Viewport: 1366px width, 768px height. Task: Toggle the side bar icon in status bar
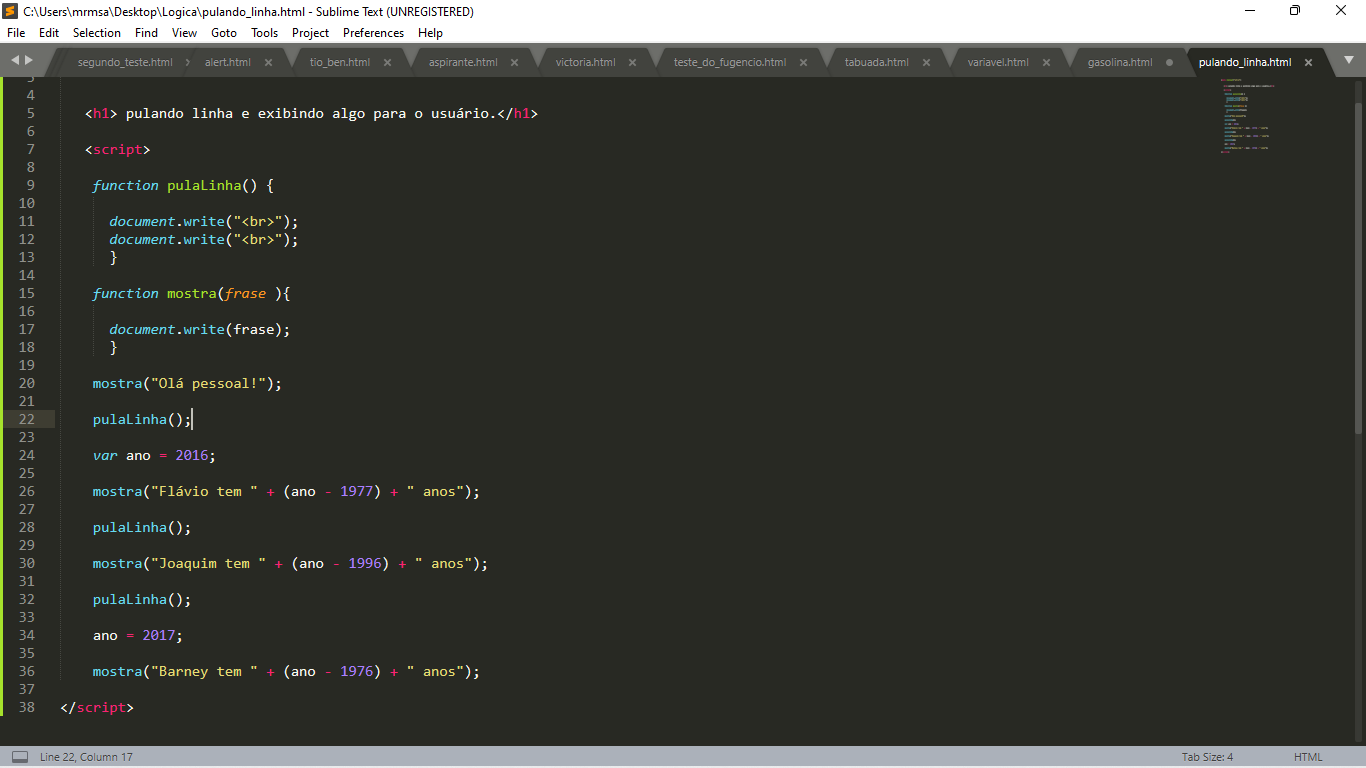pos(20,757)
